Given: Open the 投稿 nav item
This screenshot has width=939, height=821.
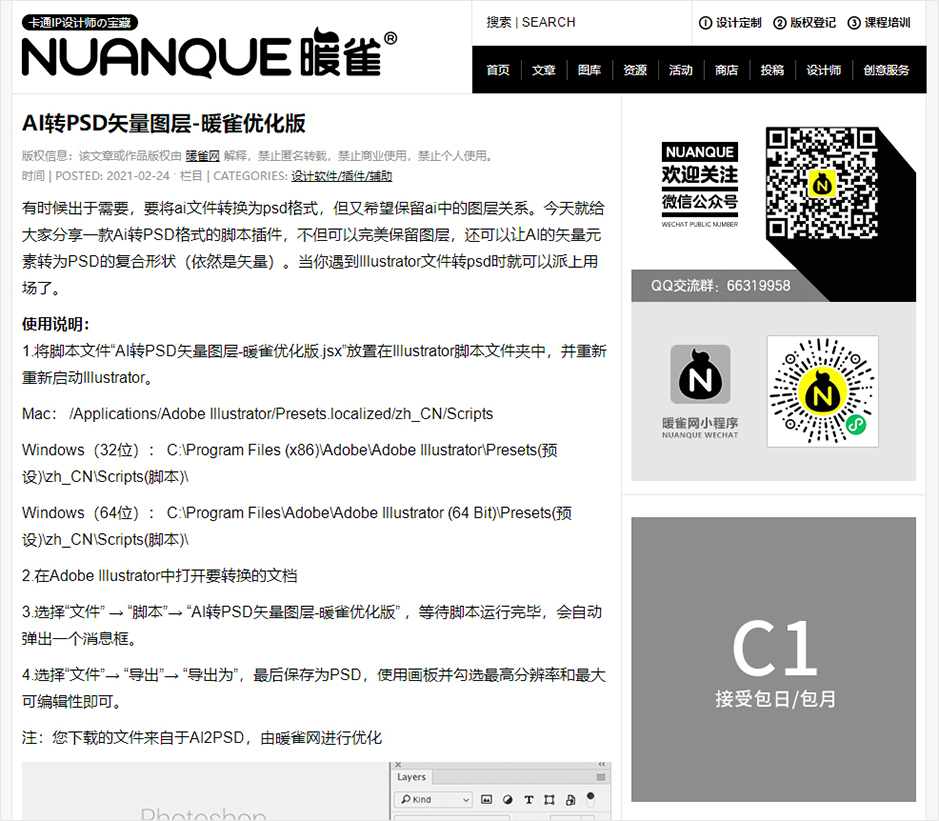Looking at the screenshot, I should (x=772, y=70).
